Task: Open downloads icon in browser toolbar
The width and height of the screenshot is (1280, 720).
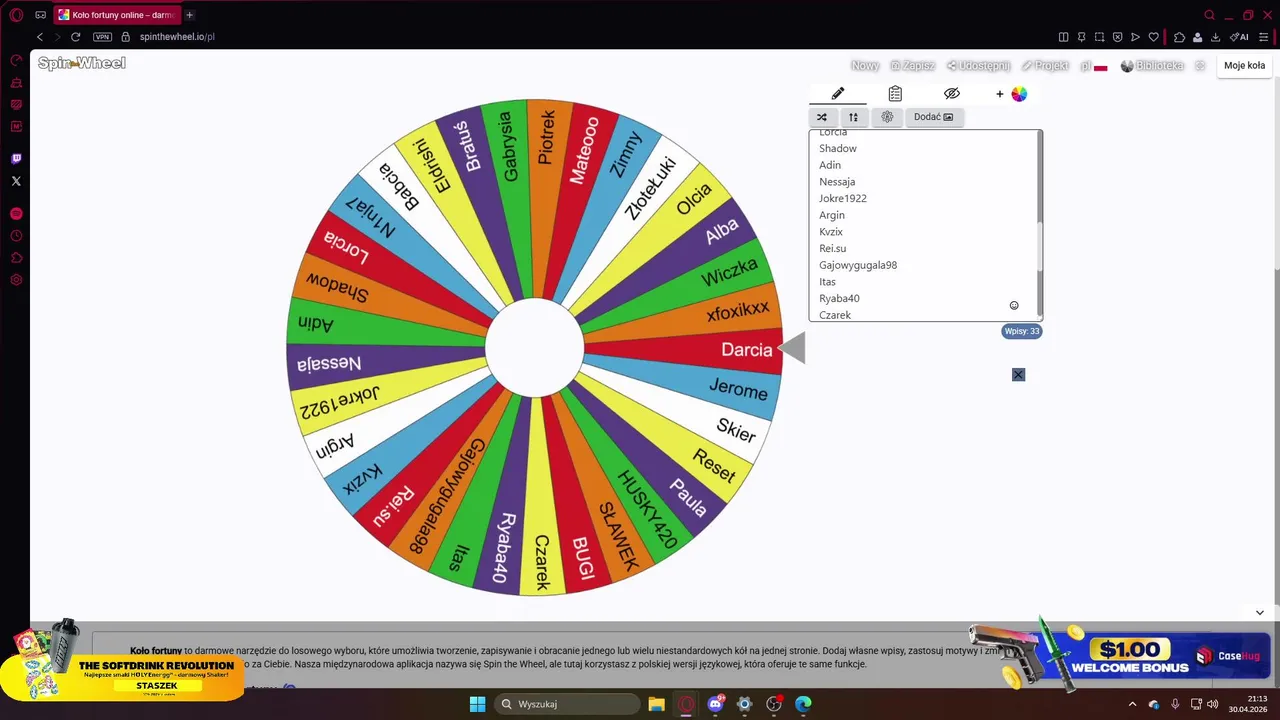Action: point(1216,37)
